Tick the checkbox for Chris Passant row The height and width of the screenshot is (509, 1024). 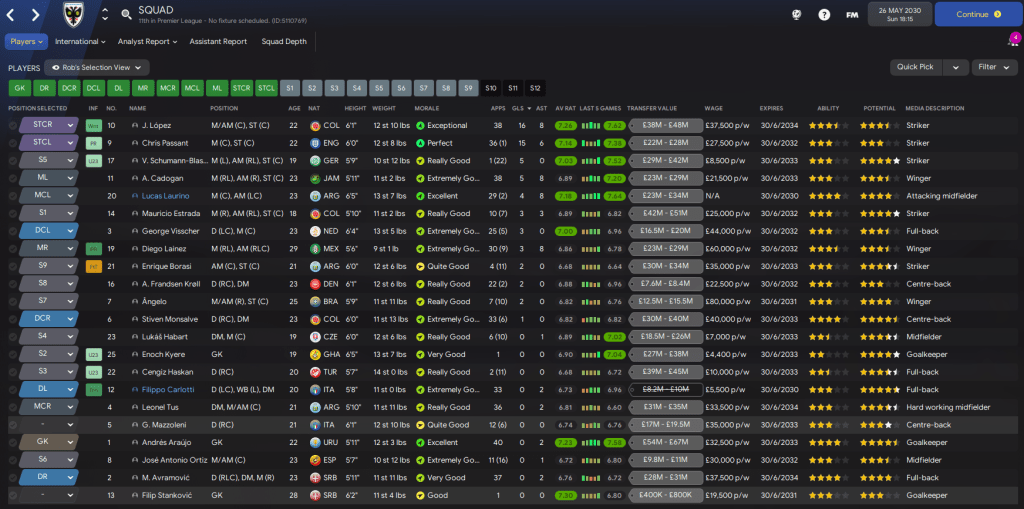pyautogui.click(x=13, y=143)
